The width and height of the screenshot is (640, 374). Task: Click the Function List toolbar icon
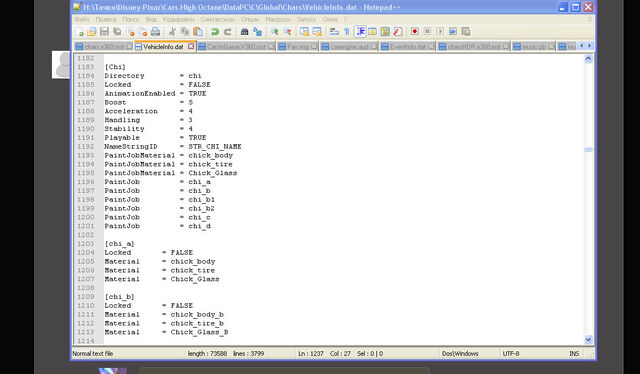(x=398, y=31)
